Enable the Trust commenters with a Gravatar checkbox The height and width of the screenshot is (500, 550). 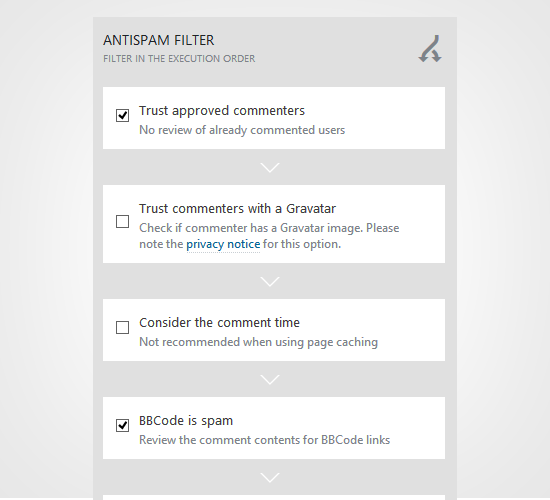click(x=122, y=221)
